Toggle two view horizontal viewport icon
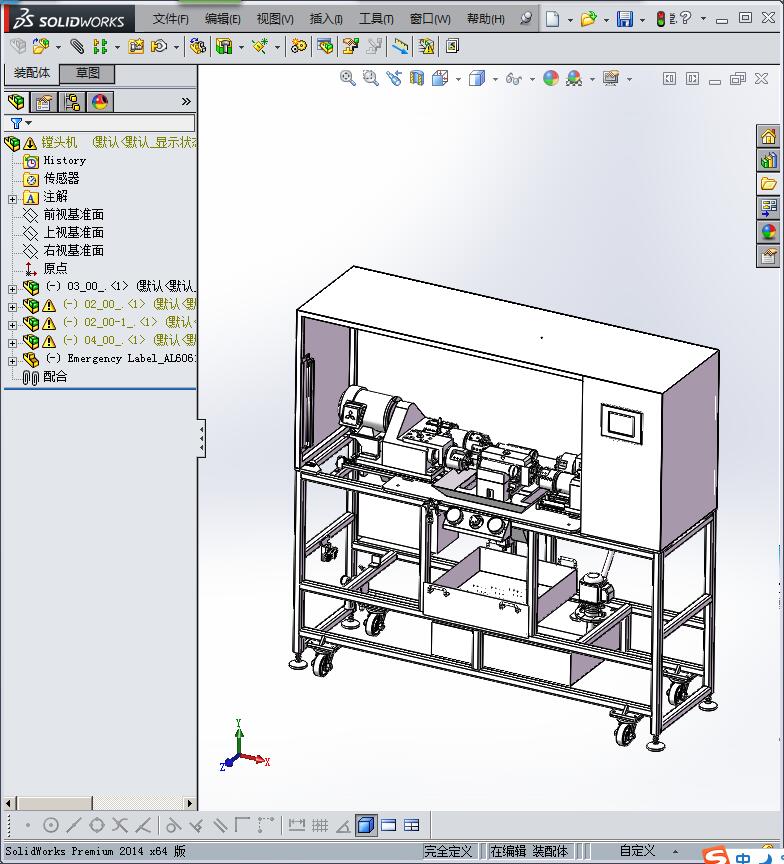Viewport: 784px width, 864px height. pos(388,825)
